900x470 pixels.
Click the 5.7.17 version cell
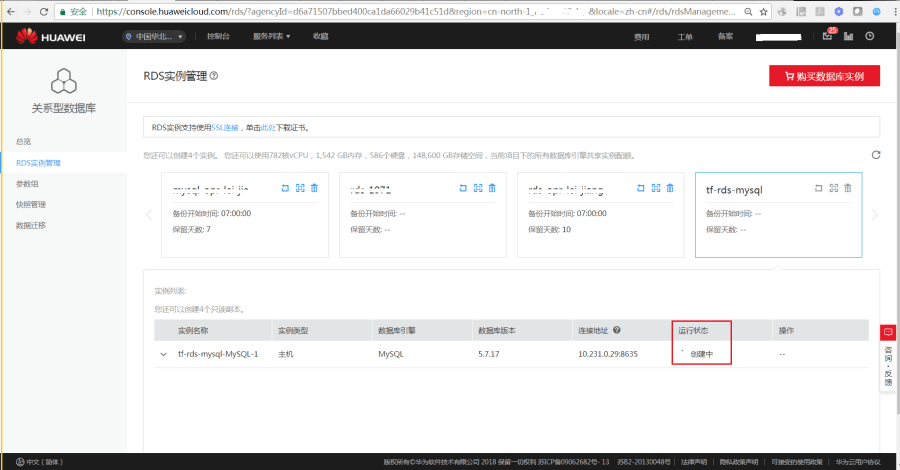tap(488, 354)
